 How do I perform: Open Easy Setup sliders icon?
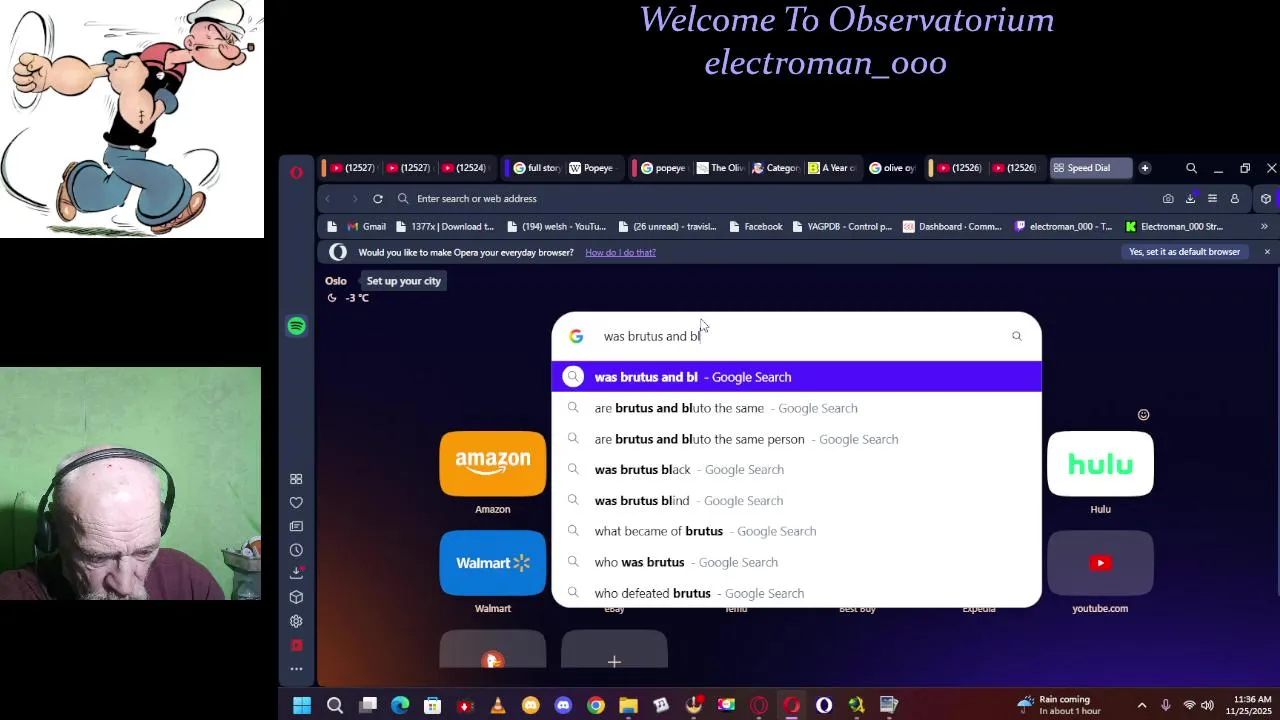[x=1212, y=199]
